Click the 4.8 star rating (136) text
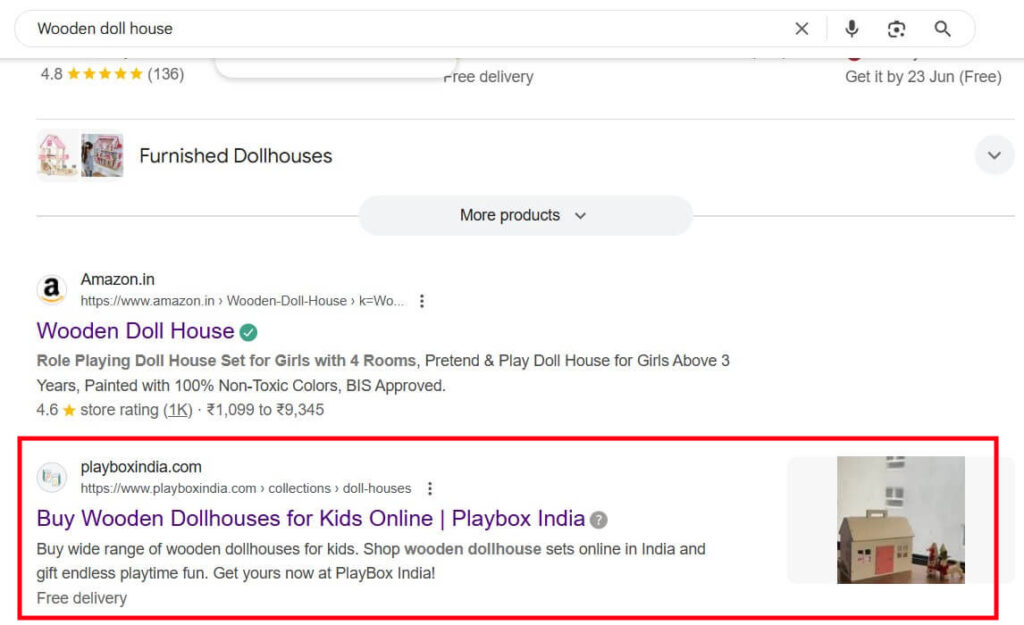This screenshot has width=1024, height=625. point(112,74)
